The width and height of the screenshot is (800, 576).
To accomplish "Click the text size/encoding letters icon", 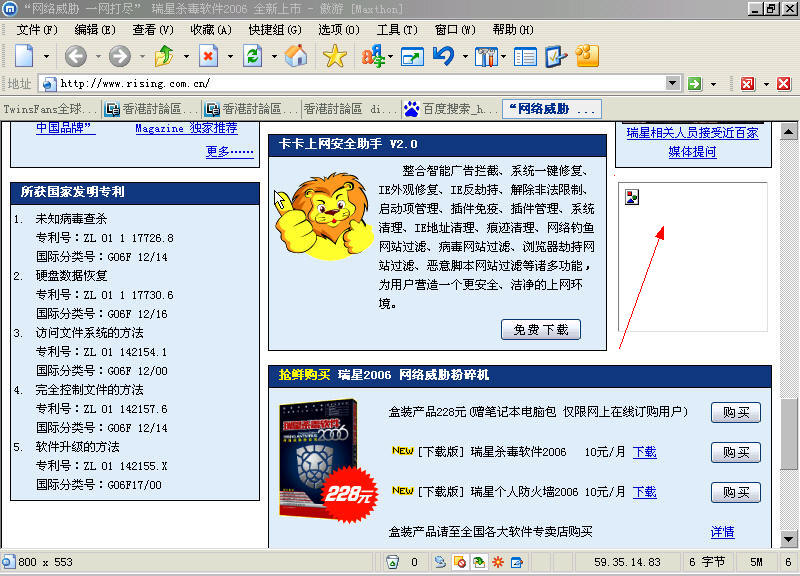I will tap(373, 56).
